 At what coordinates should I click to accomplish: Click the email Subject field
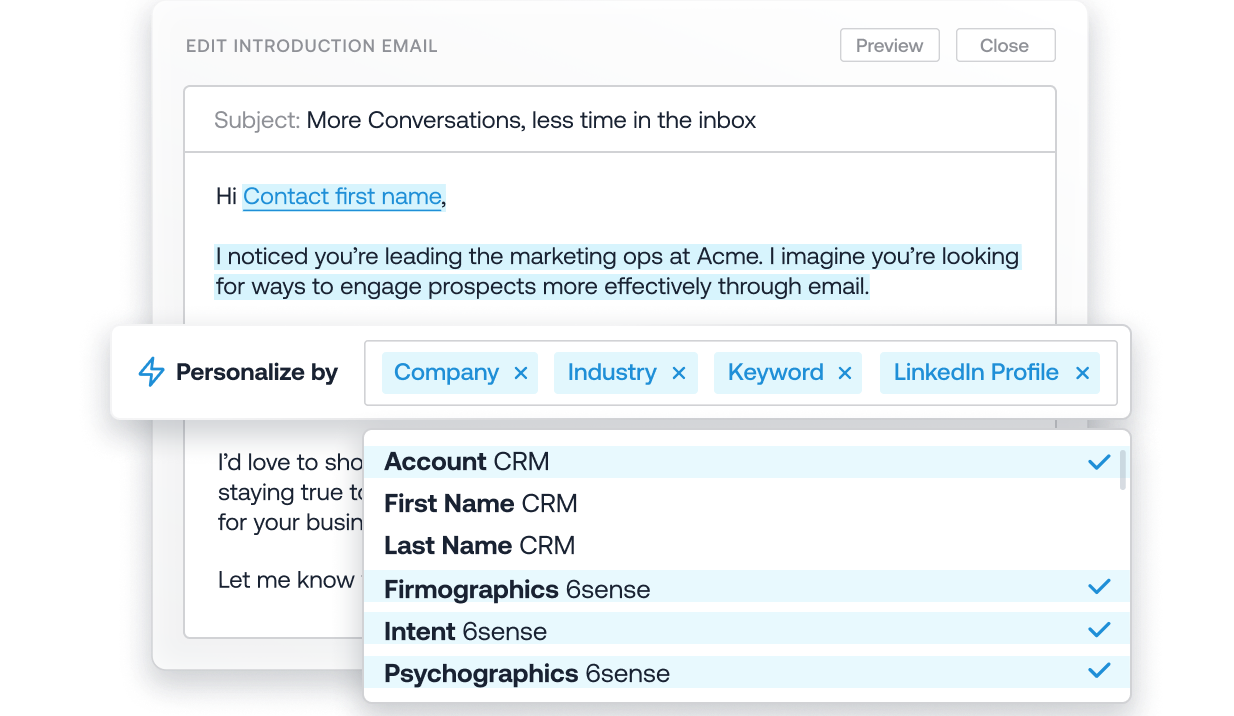click(x=620, y=120)
